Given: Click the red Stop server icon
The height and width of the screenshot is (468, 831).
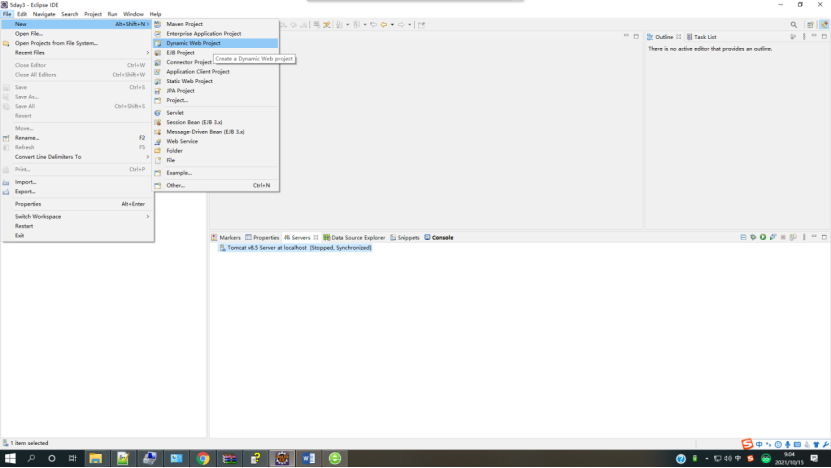Looking at the screenshot, I should click(783, 237).
